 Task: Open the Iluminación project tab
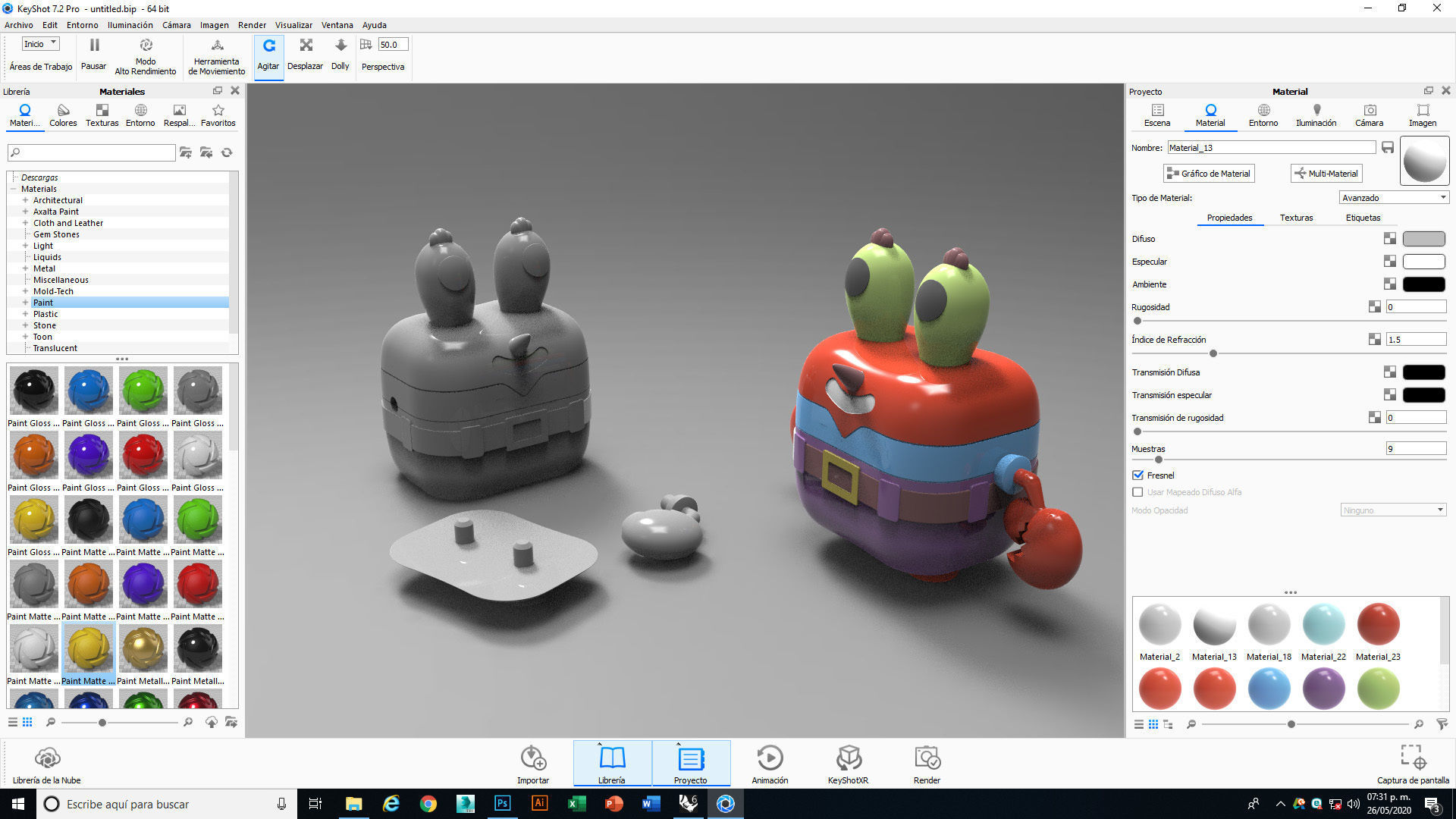tap(1316, 115)
